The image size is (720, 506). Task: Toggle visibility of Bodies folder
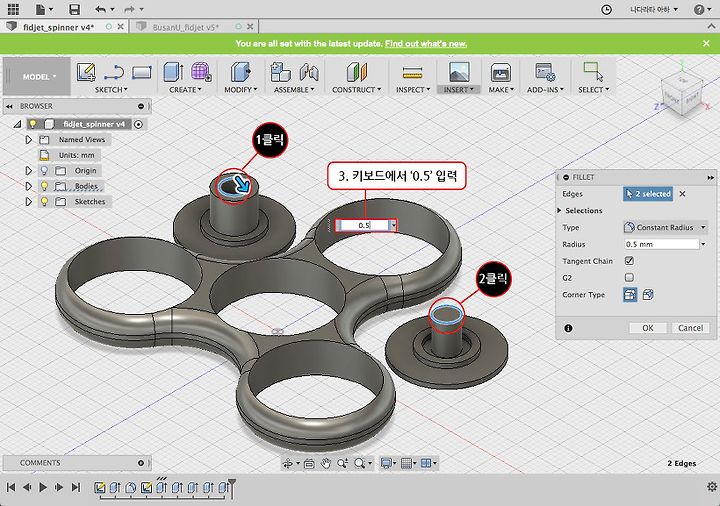[x=44, y=186]
